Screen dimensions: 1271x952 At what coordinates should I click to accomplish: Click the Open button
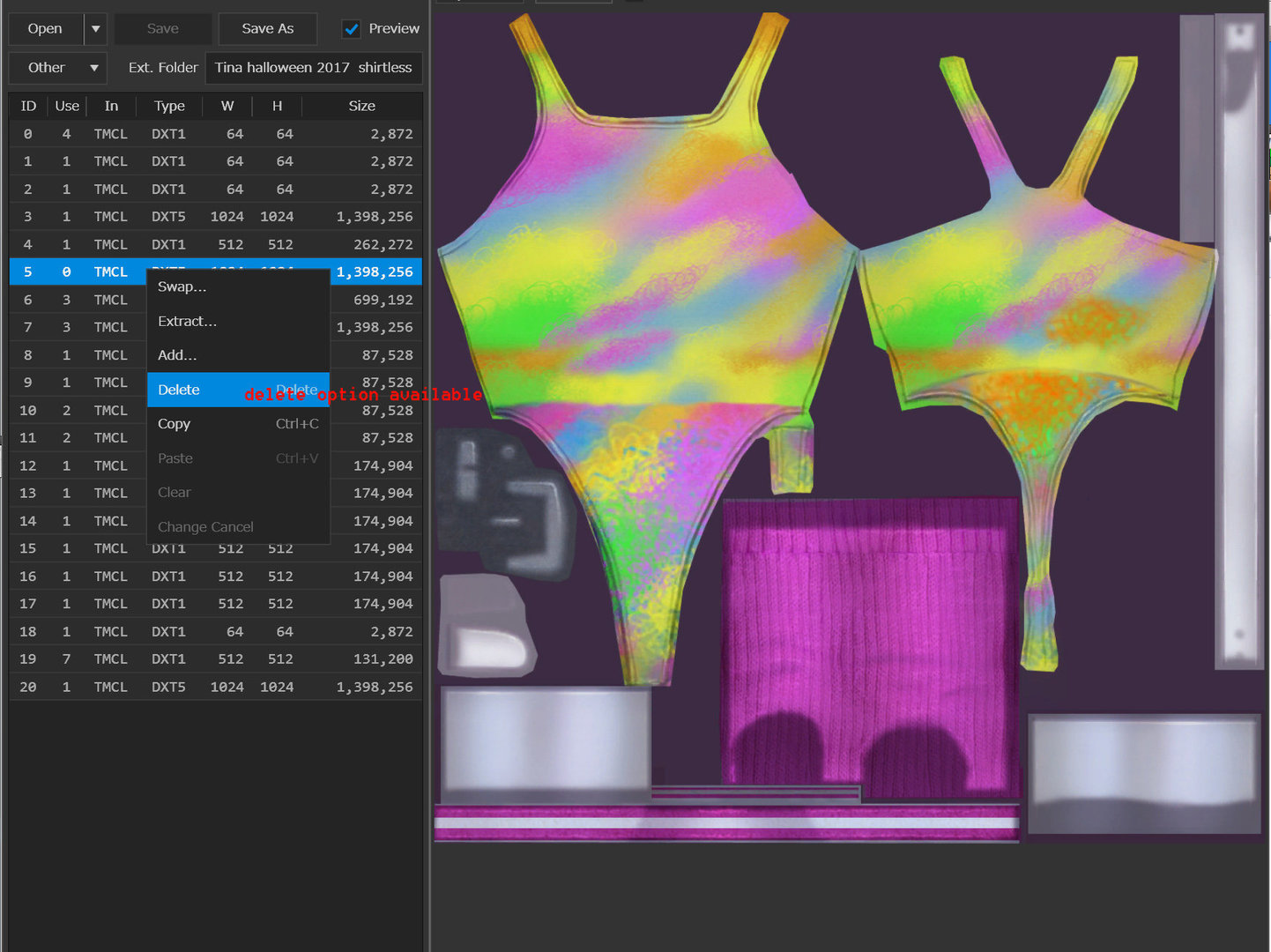click(46, 29)
